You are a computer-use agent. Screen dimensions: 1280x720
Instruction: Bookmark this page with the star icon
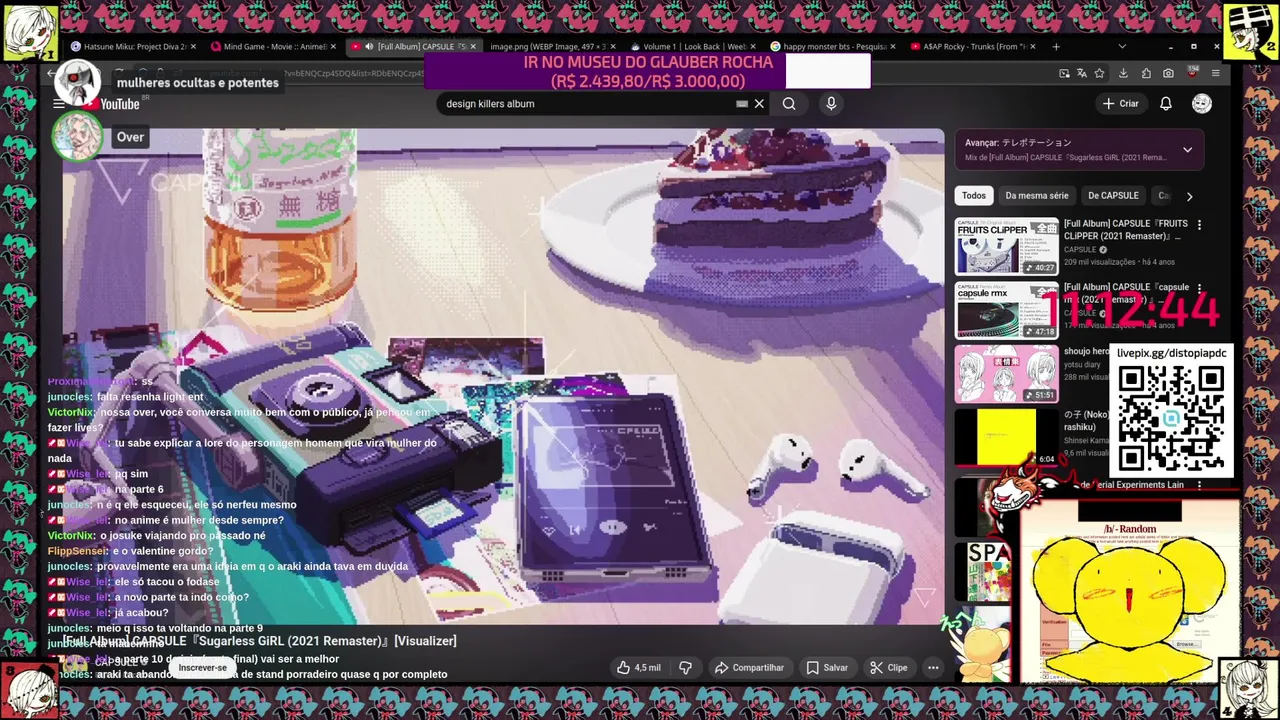coord(1099,73)
